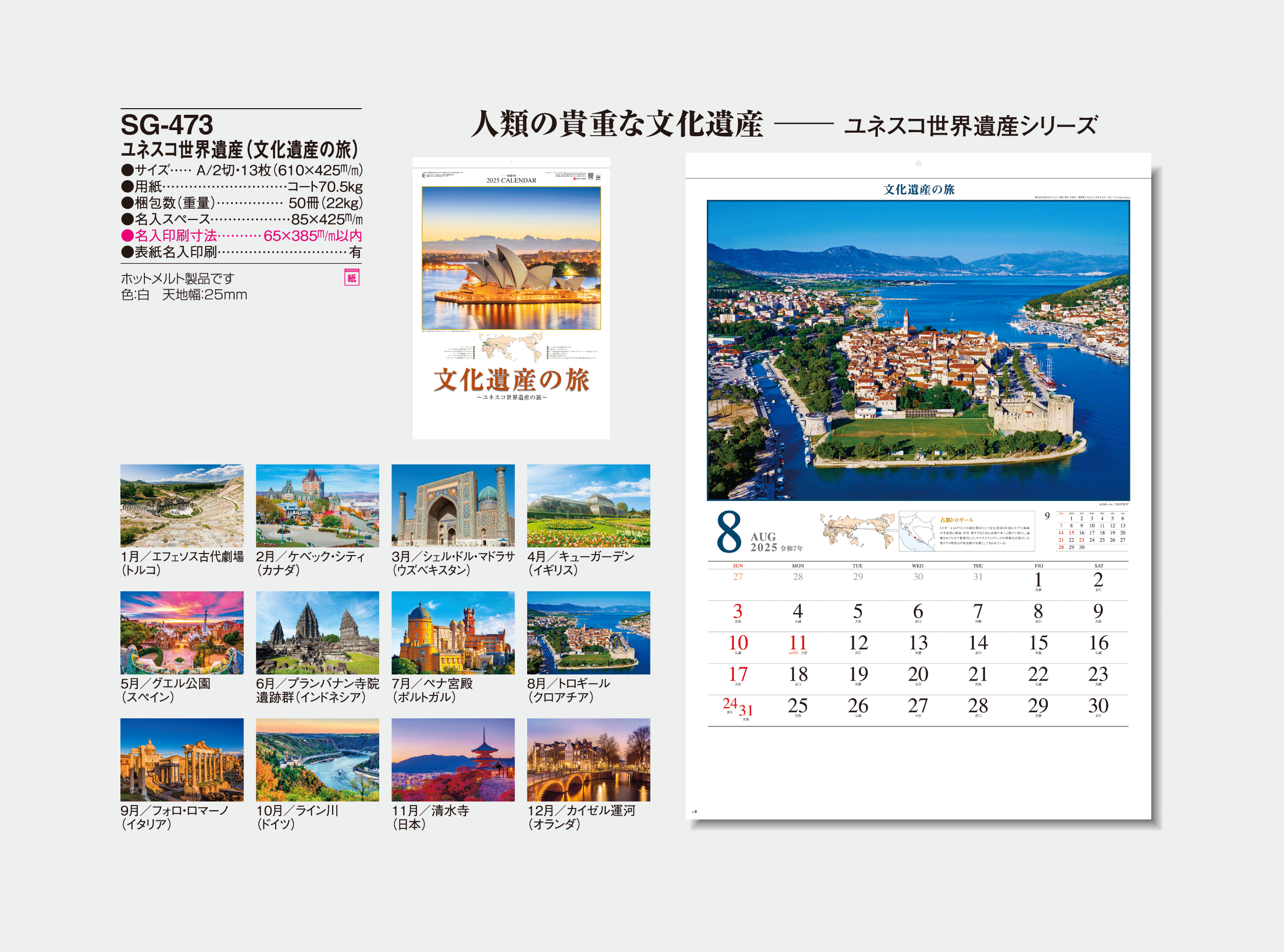Click the small world map on the cover
The image size is (1284, 952).
[511, 347]
